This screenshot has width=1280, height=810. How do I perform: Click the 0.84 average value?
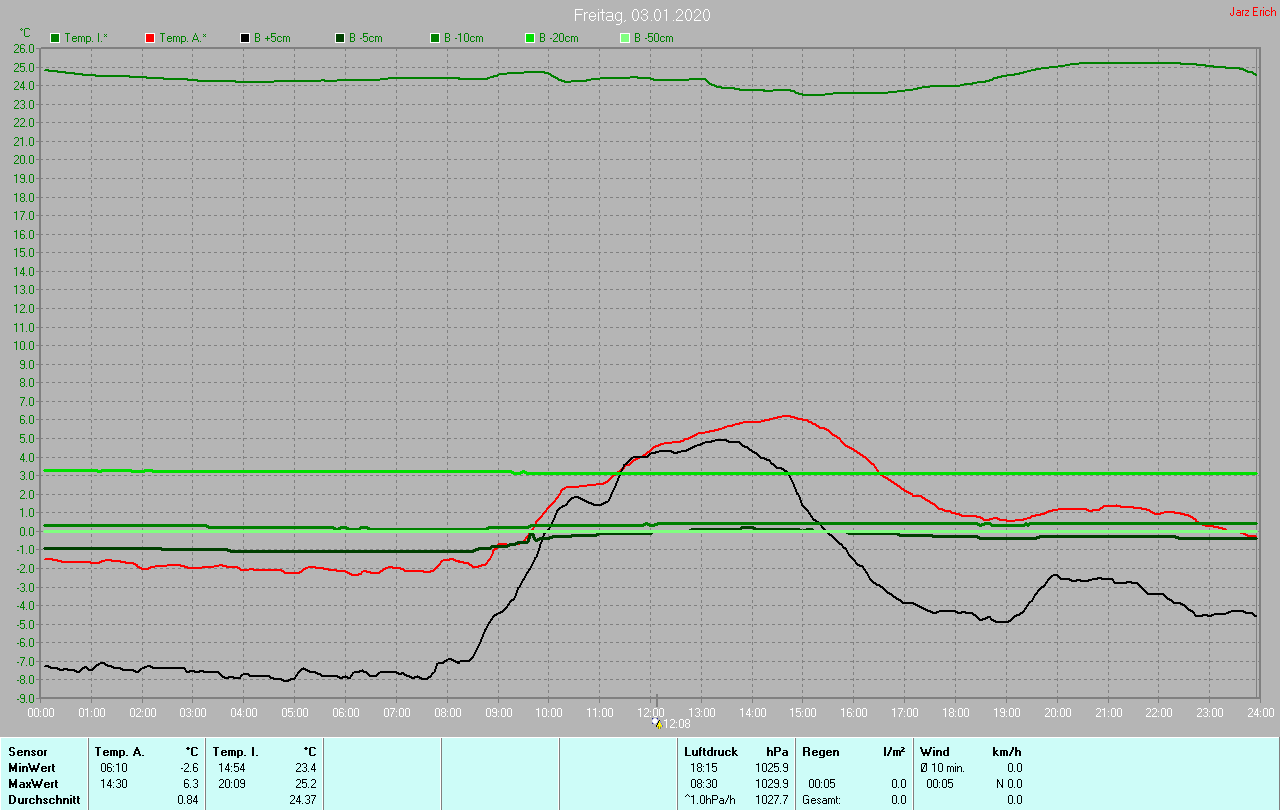(187, 800)
